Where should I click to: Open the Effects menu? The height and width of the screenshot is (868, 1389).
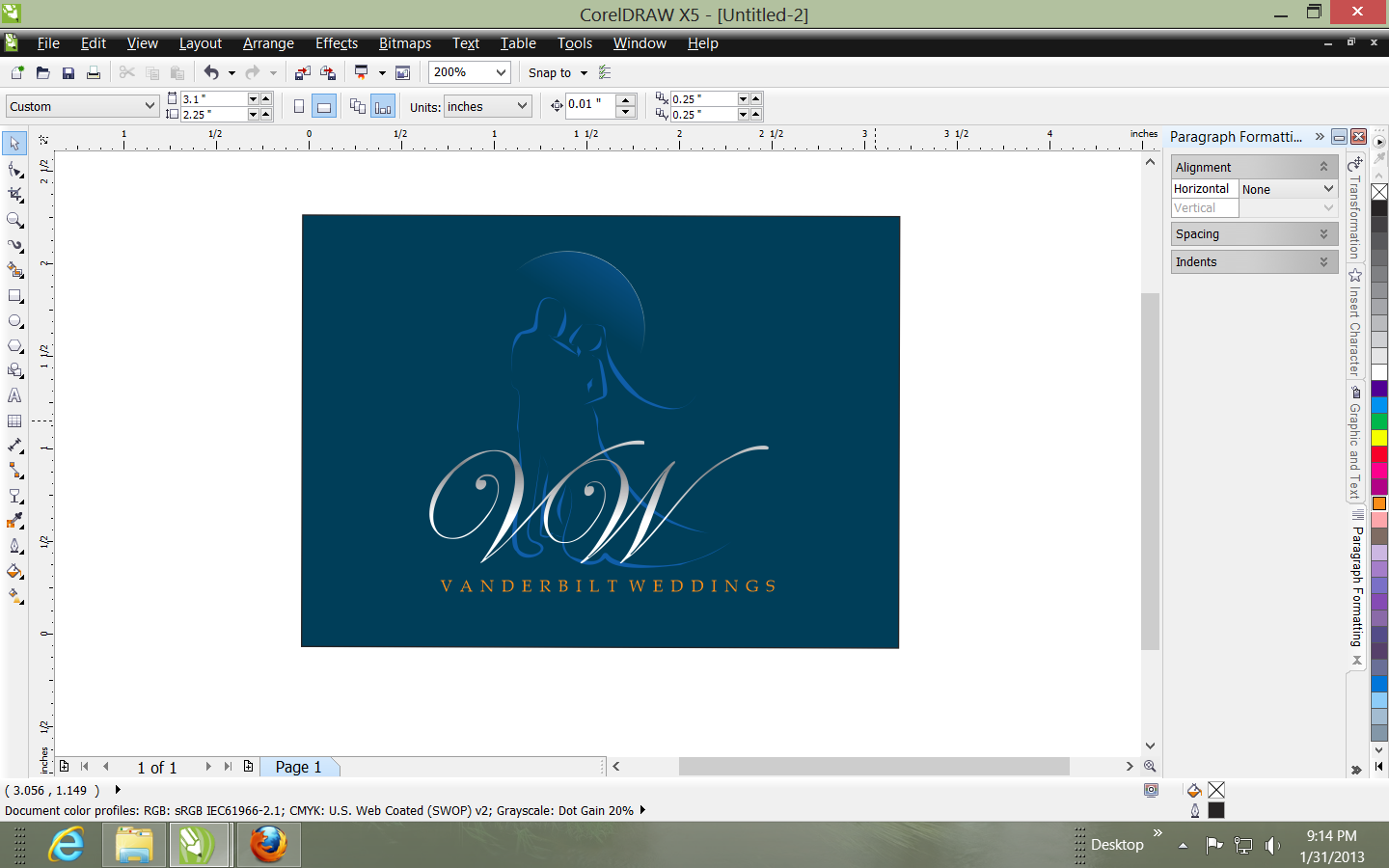tap(336, 43)
